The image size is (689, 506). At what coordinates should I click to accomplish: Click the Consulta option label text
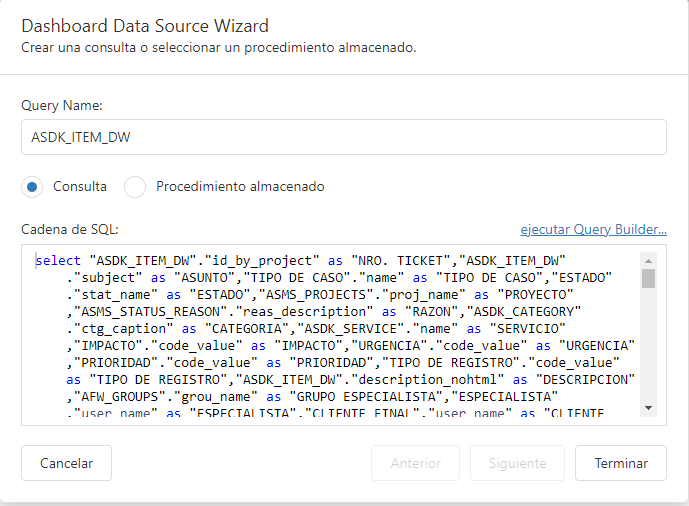(x=80, y=187)
